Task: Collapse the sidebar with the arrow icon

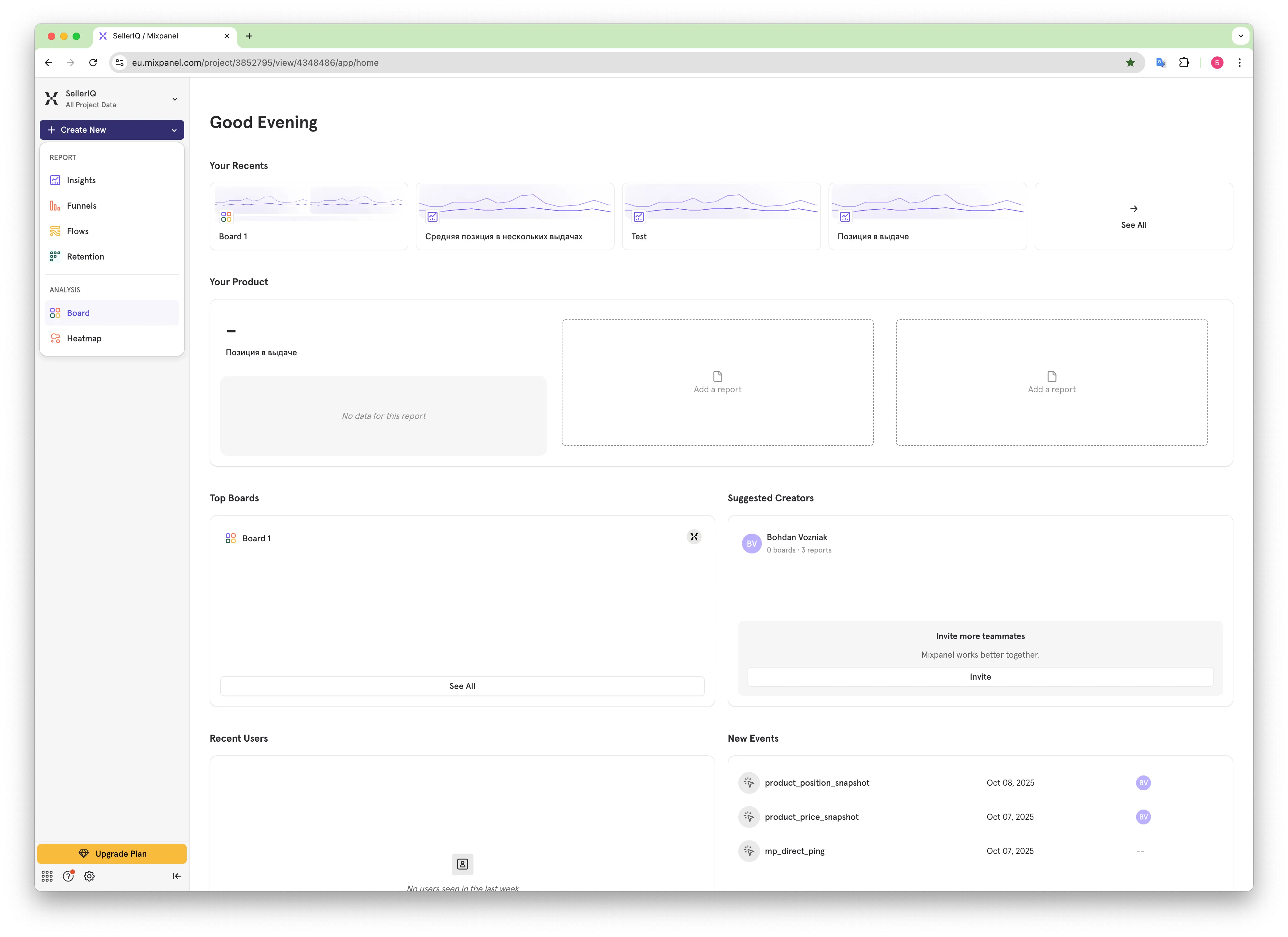Action: pos(177,876)
